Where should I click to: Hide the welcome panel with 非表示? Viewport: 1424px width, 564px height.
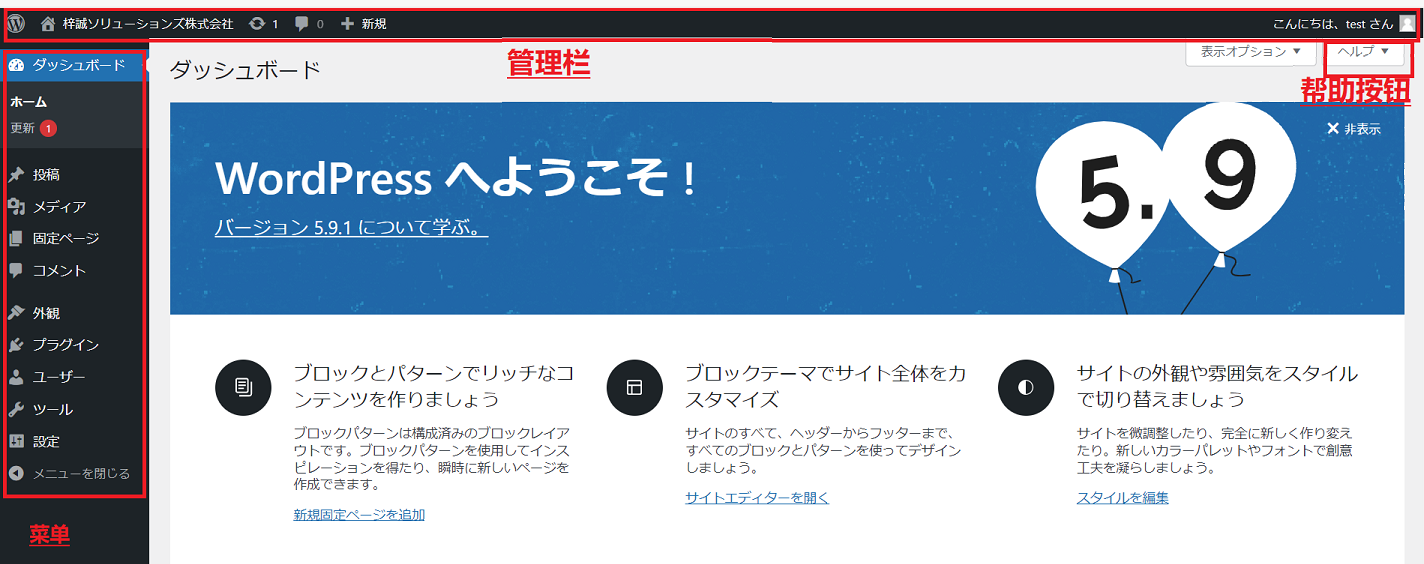click(1353, 129)
